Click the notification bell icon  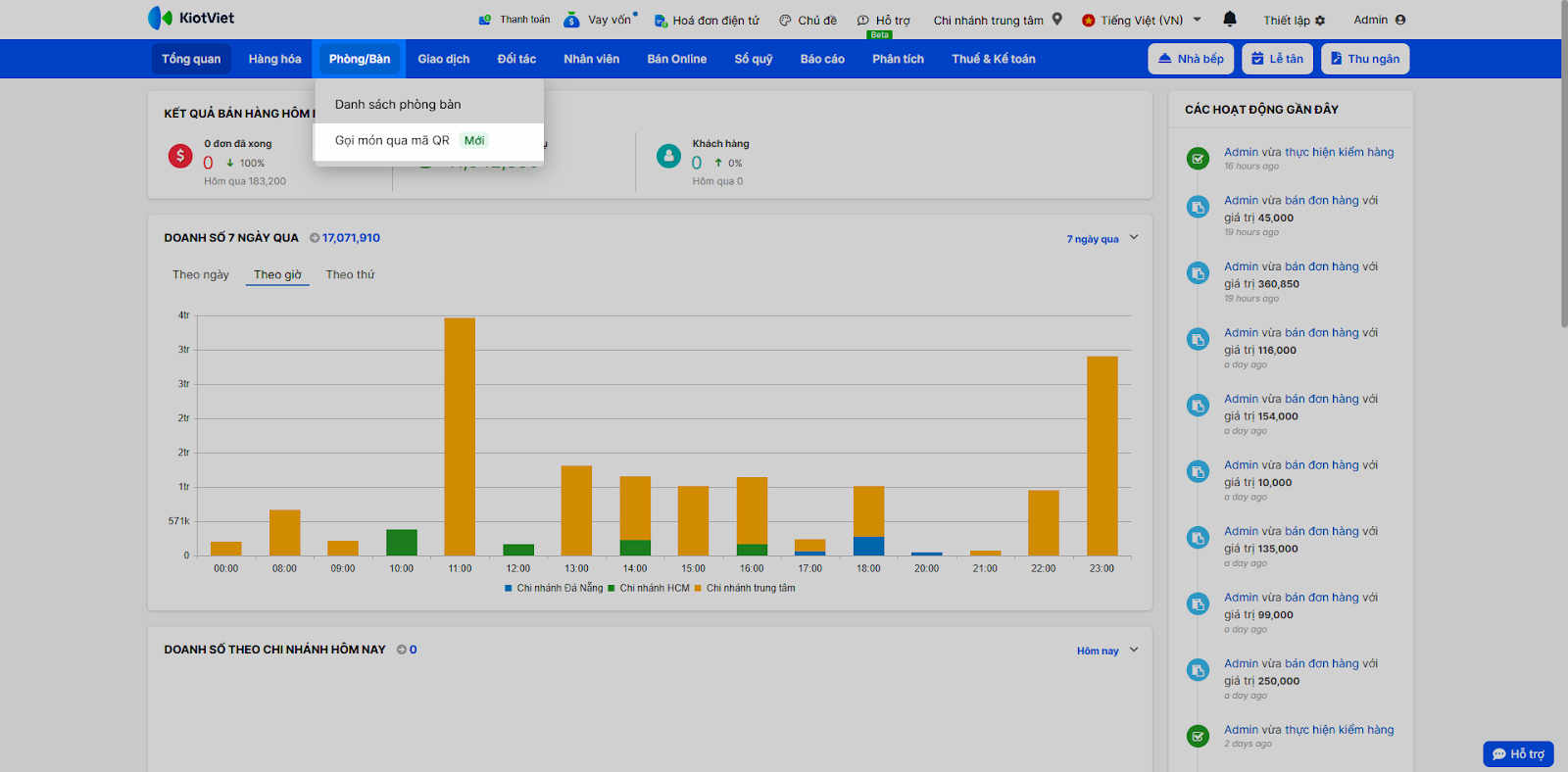tap(1230, 19)
